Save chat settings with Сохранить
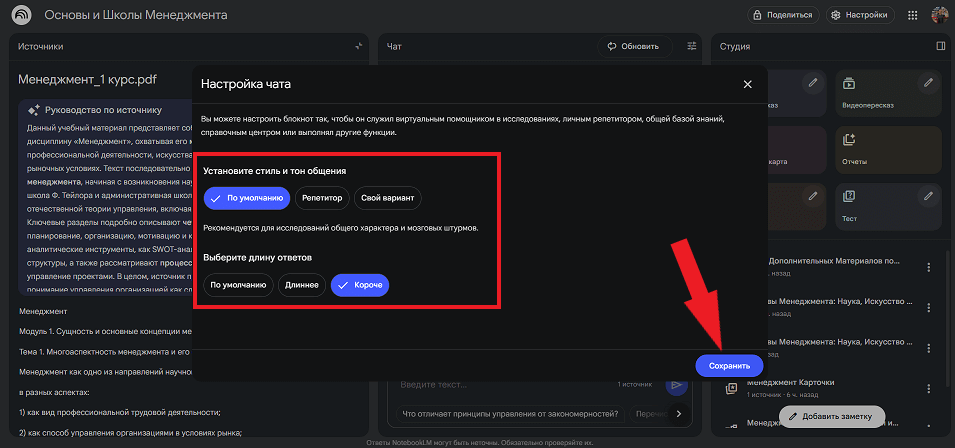 (x=729, y=366)
